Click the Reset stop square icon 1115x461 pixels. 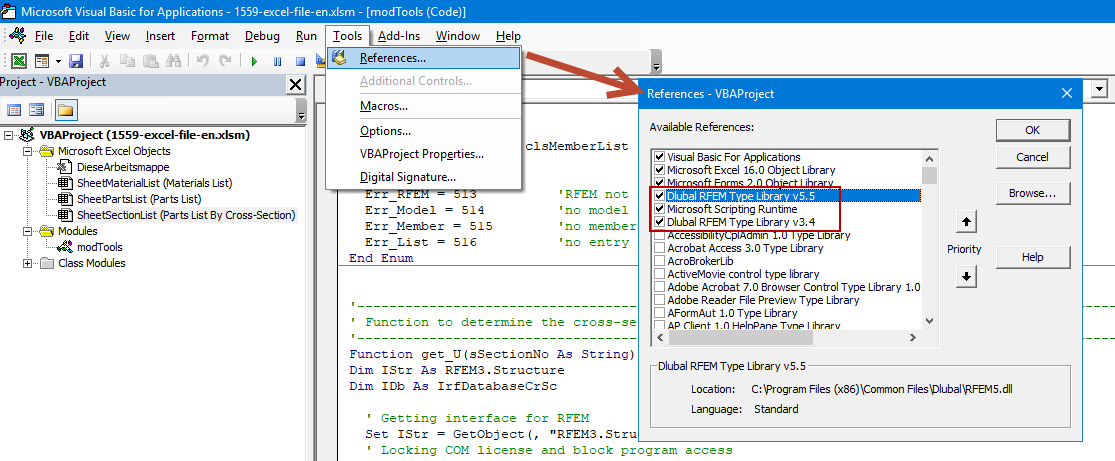pos(300,61)
